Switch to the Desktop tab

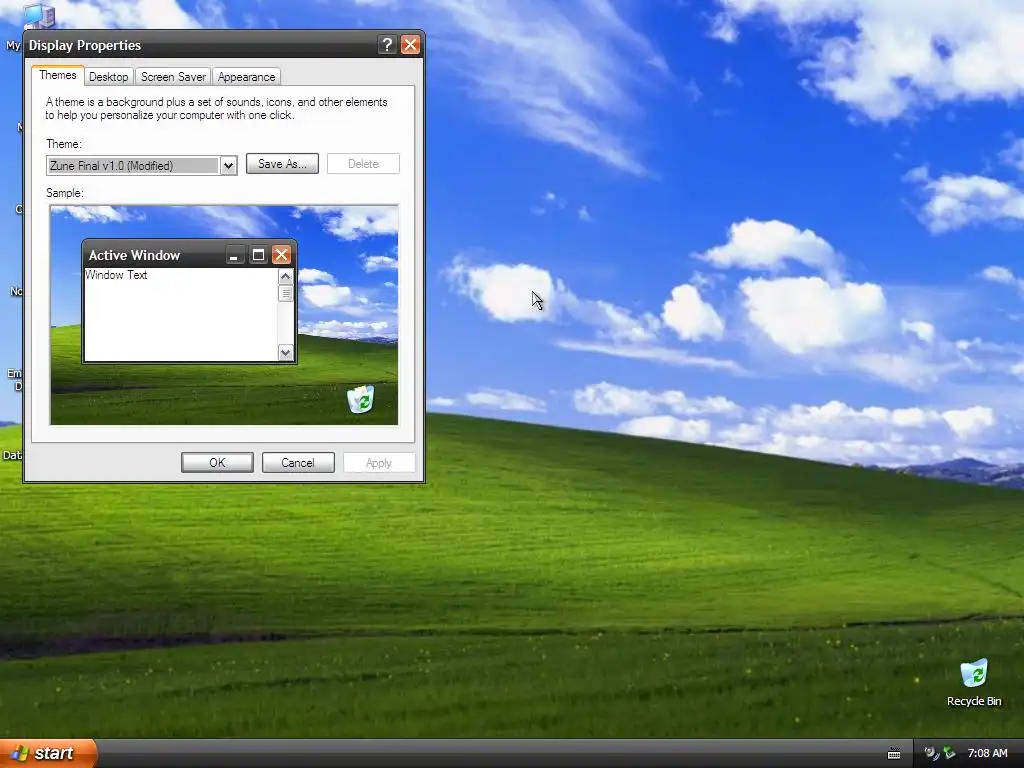point(108,76)
